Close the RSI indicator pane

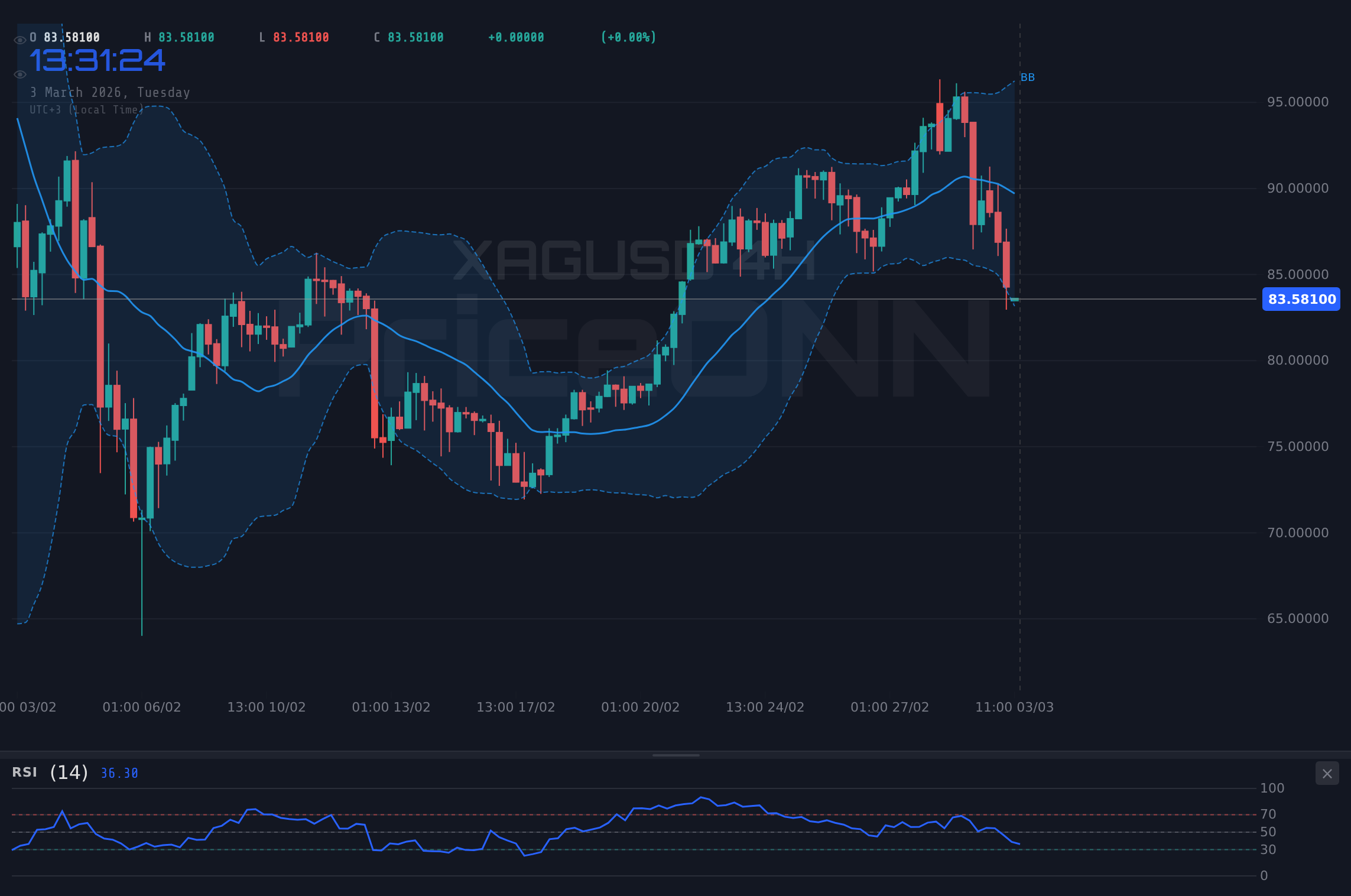pos(1327,773)
